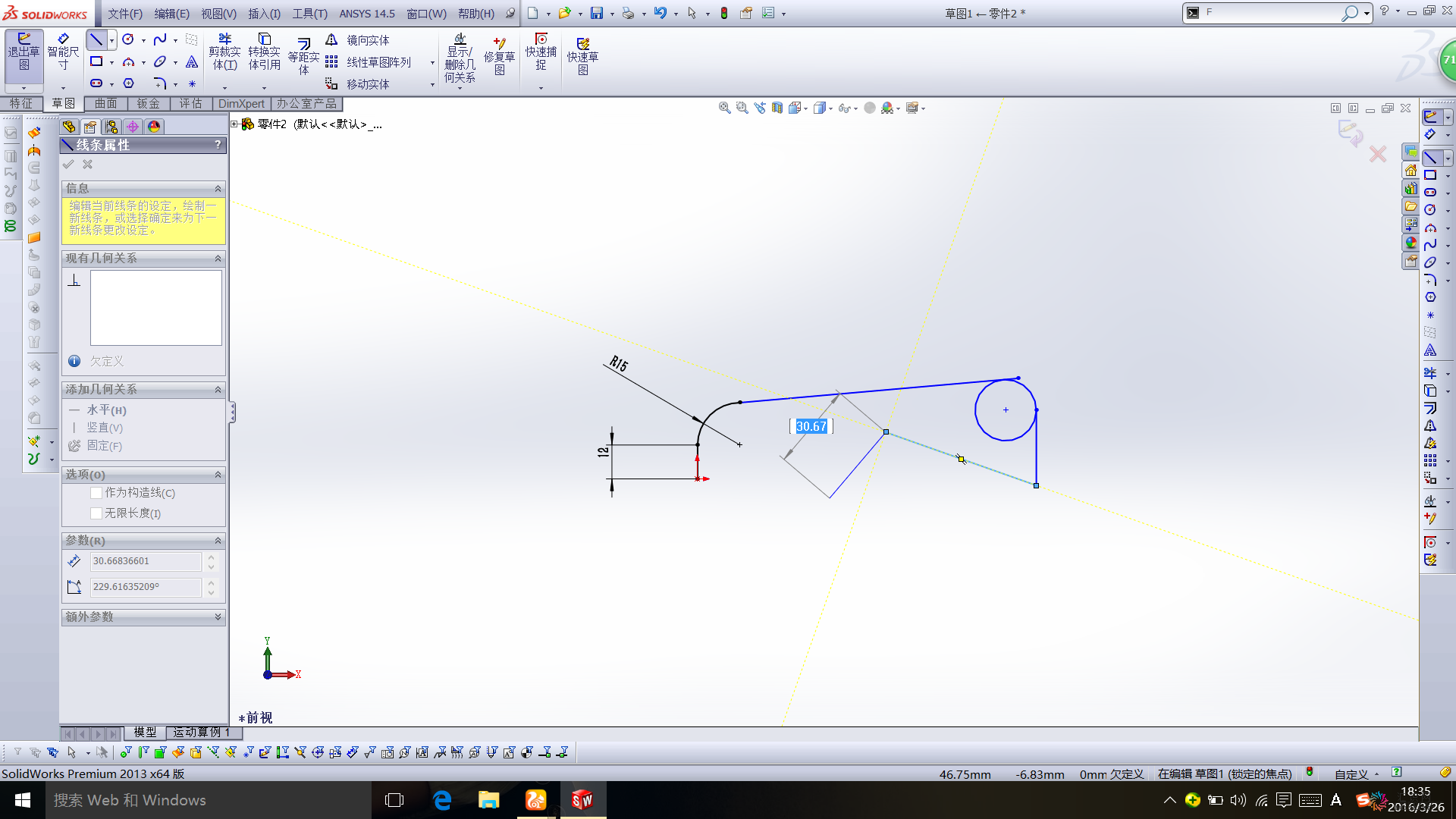Collapse the 参数(R) section

[218, 541]
